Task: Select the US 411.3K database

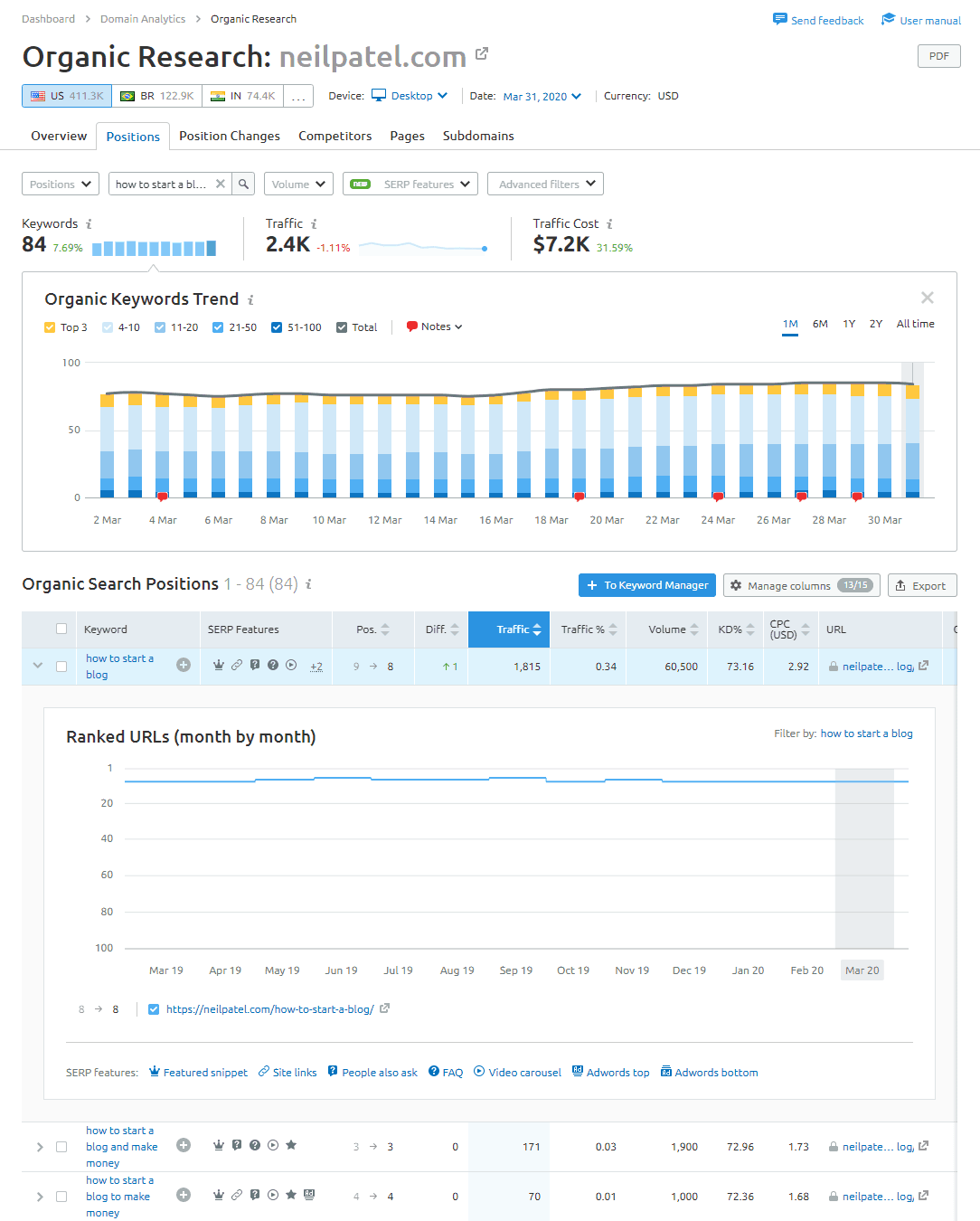Action: pos(67,96)
